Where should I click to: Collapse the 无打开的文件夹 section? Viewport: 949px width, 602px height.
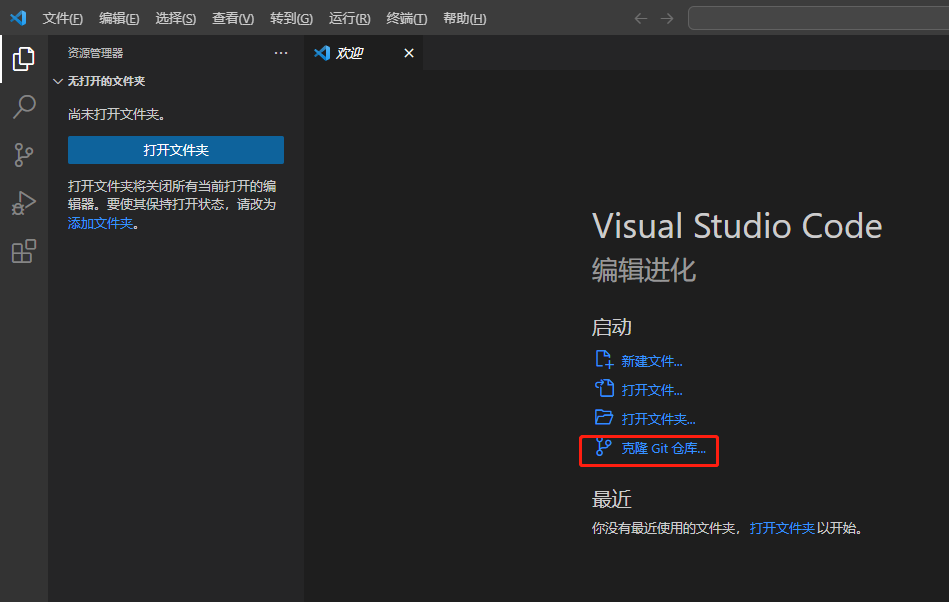pyautogui.click(x=58, y=81)
